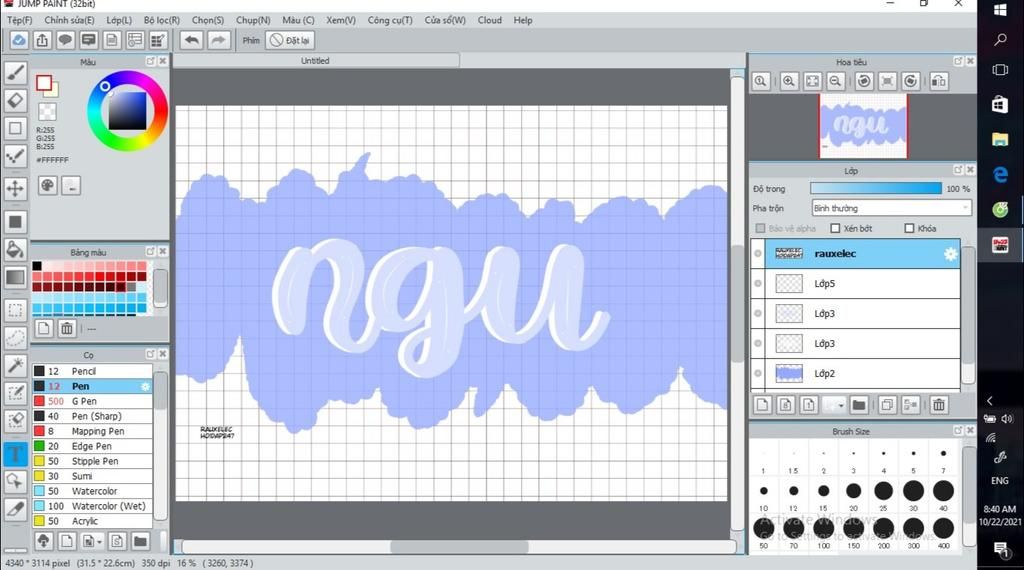This screenshot has height=570, width=1024.
Task: Click the Đặt lại button
Action: (290, 40)
